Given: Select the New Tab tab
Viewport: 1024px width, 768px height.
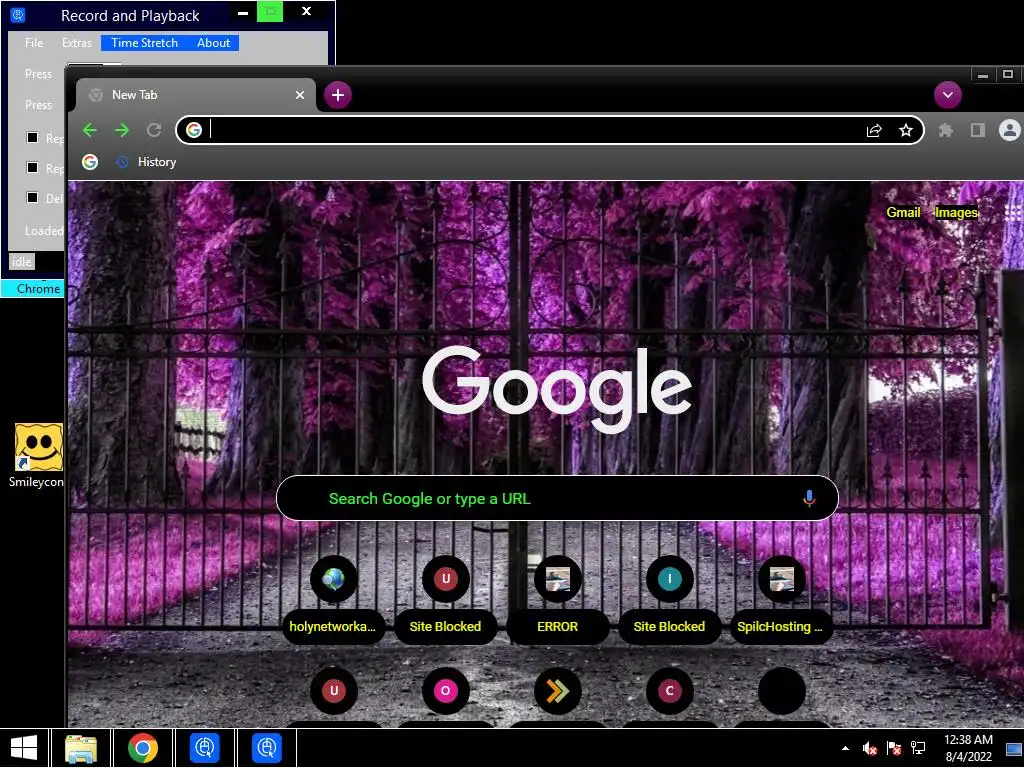Looking at the screenshot, I should tap(196, 95).
